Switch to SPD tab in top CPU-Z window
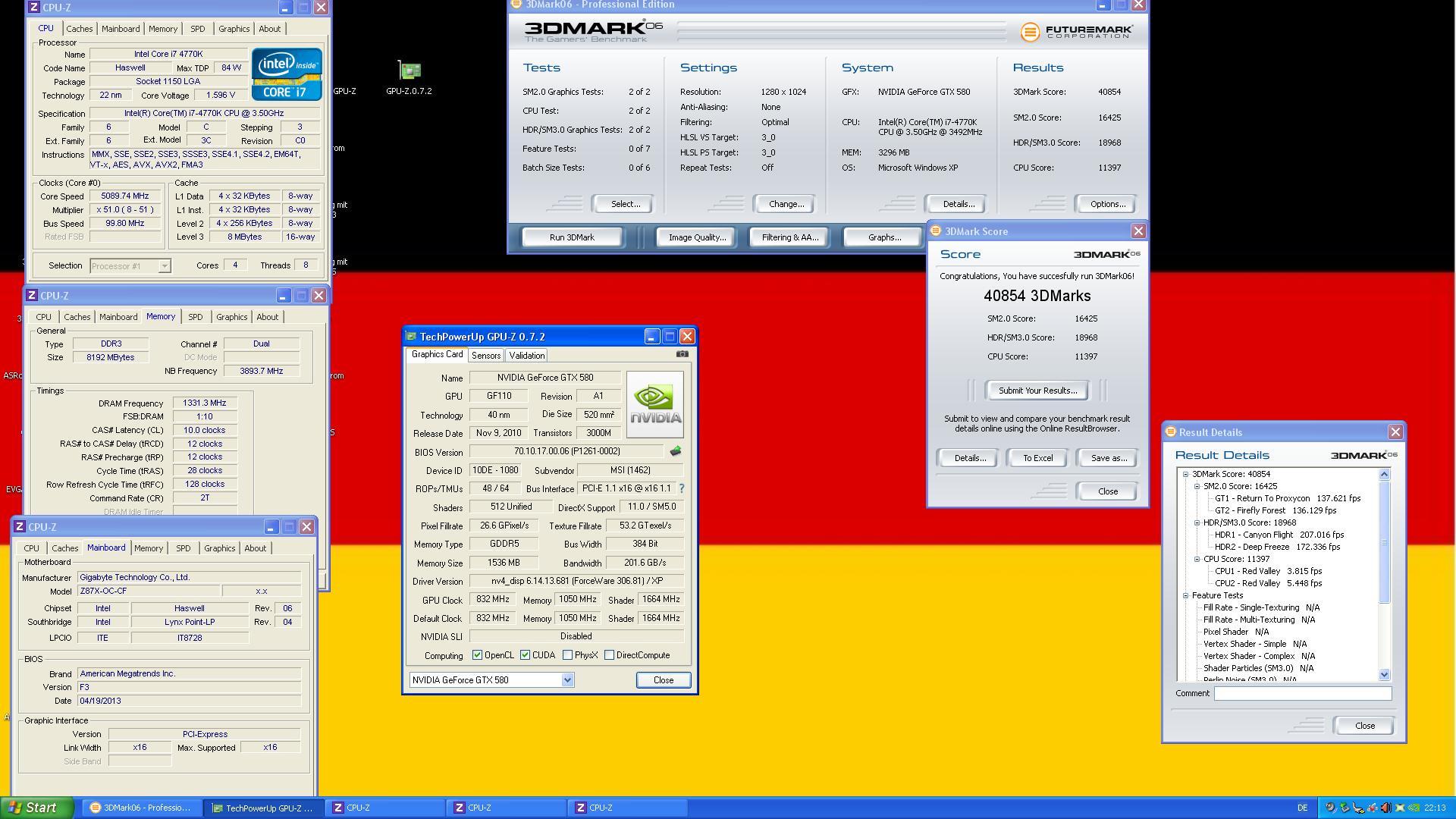The width and height of the screenshot is (1456, 819). [197, 29]
